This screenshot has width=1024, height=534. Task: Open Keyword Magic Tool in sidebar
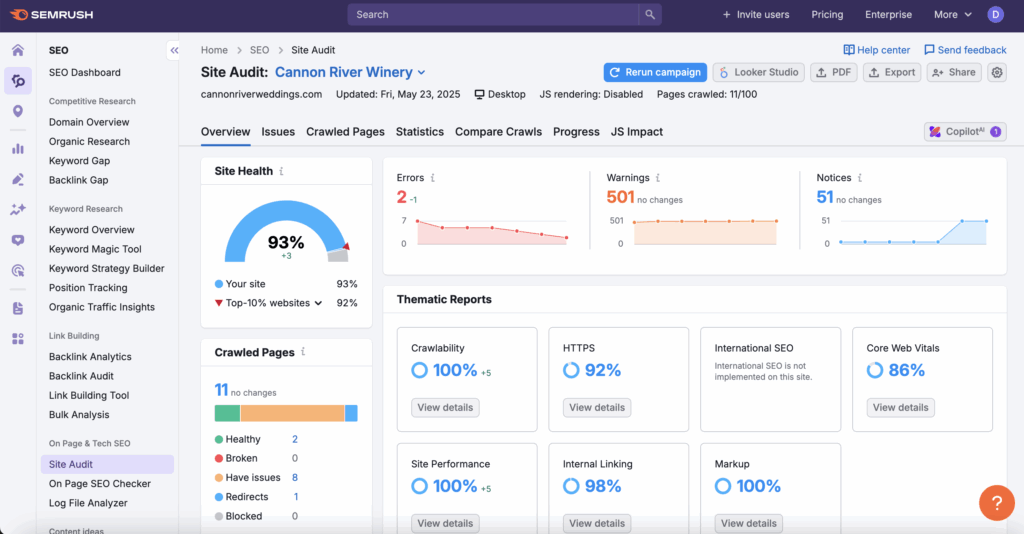tap(95, 249)
